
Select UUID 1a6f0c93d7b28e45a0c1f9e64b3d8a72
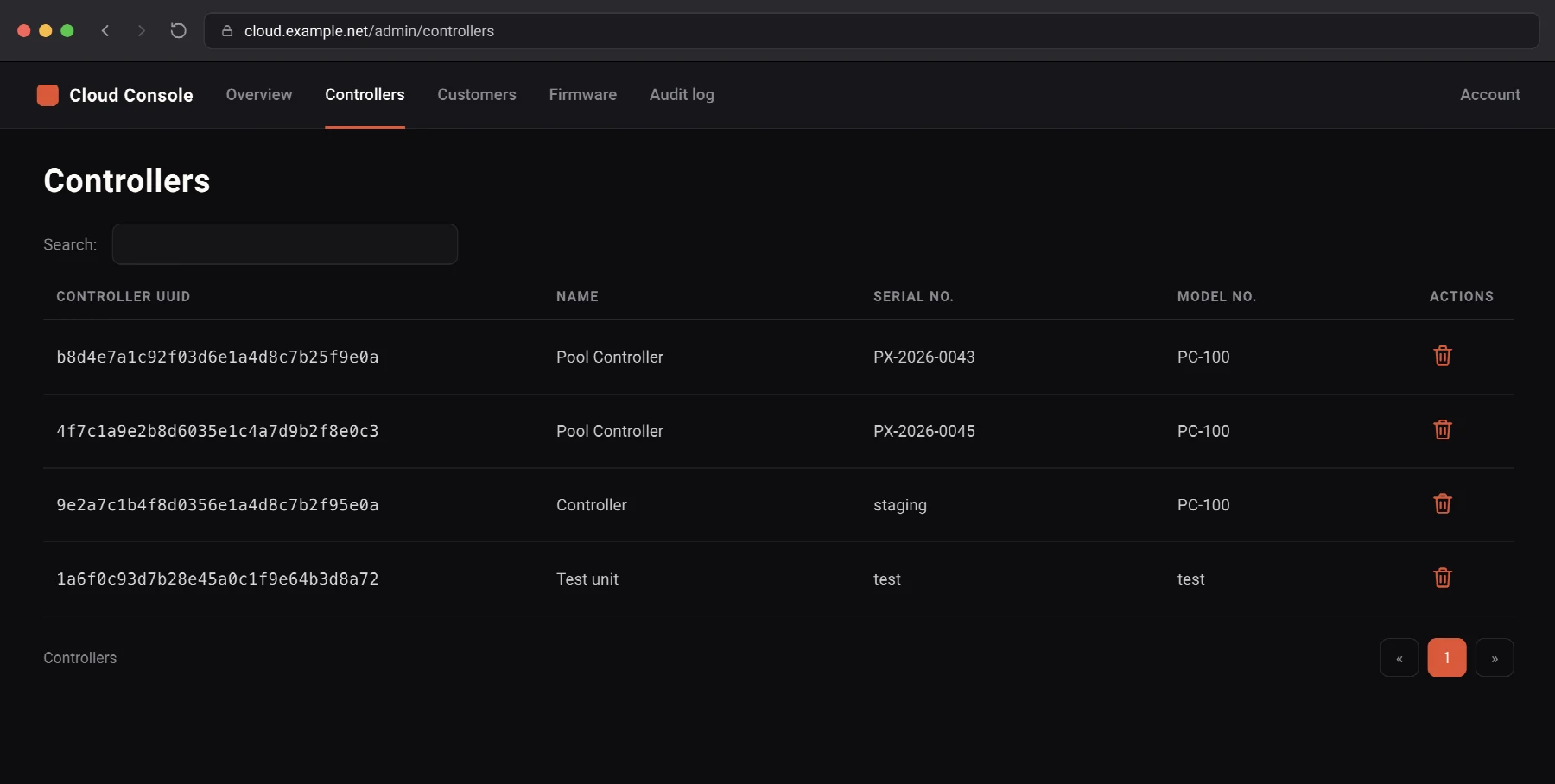tap(218, 579)
